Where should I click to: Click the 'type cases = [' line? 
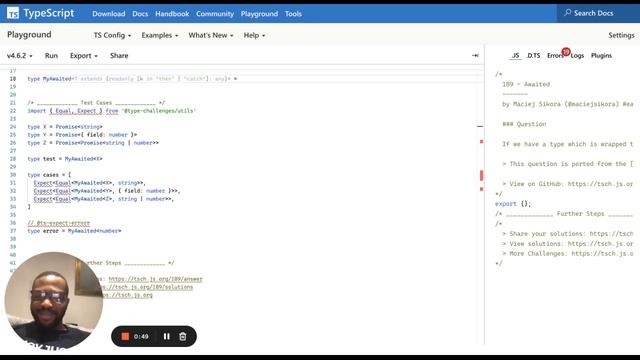49,175
